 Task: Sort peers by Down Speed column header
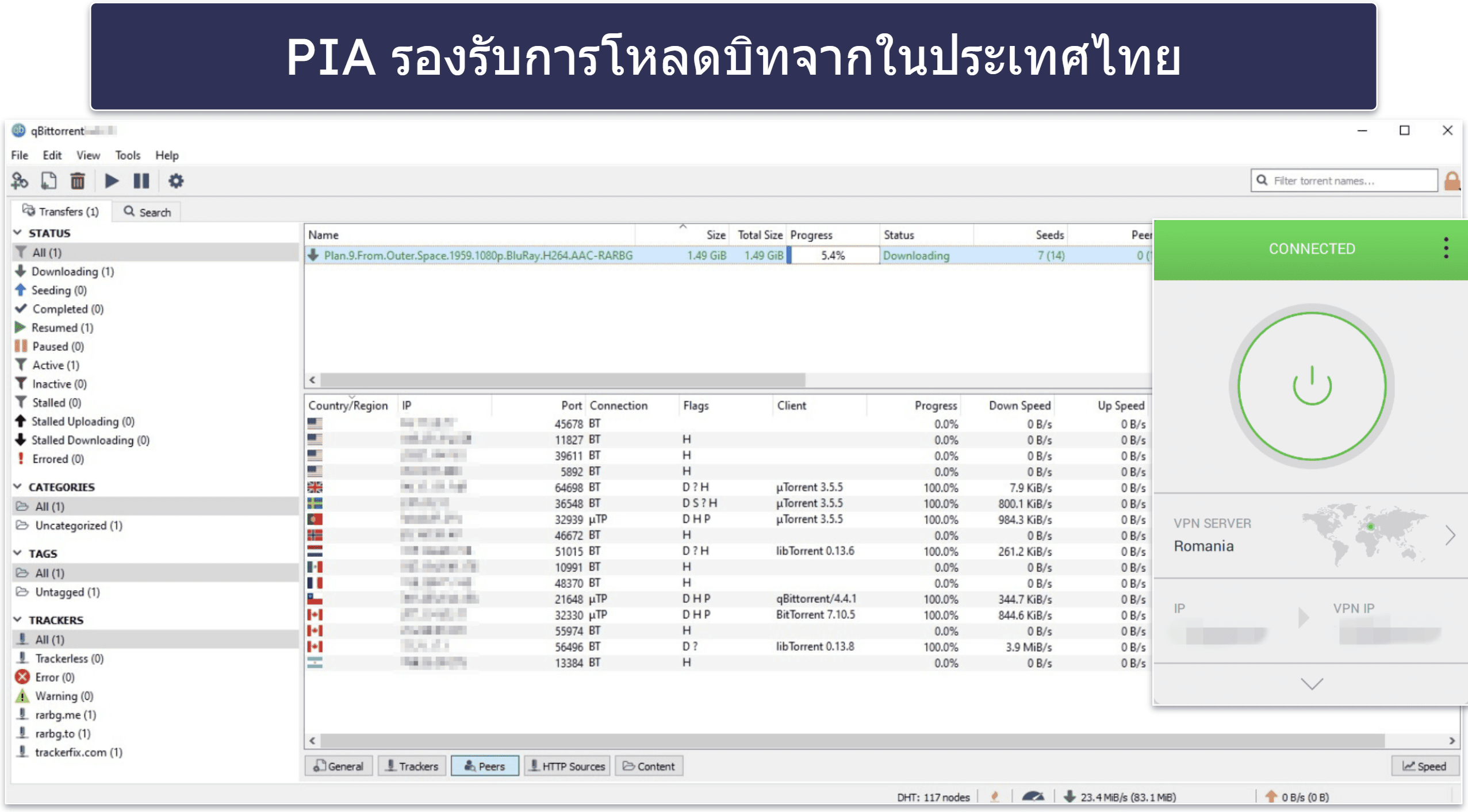(1008, 405)
